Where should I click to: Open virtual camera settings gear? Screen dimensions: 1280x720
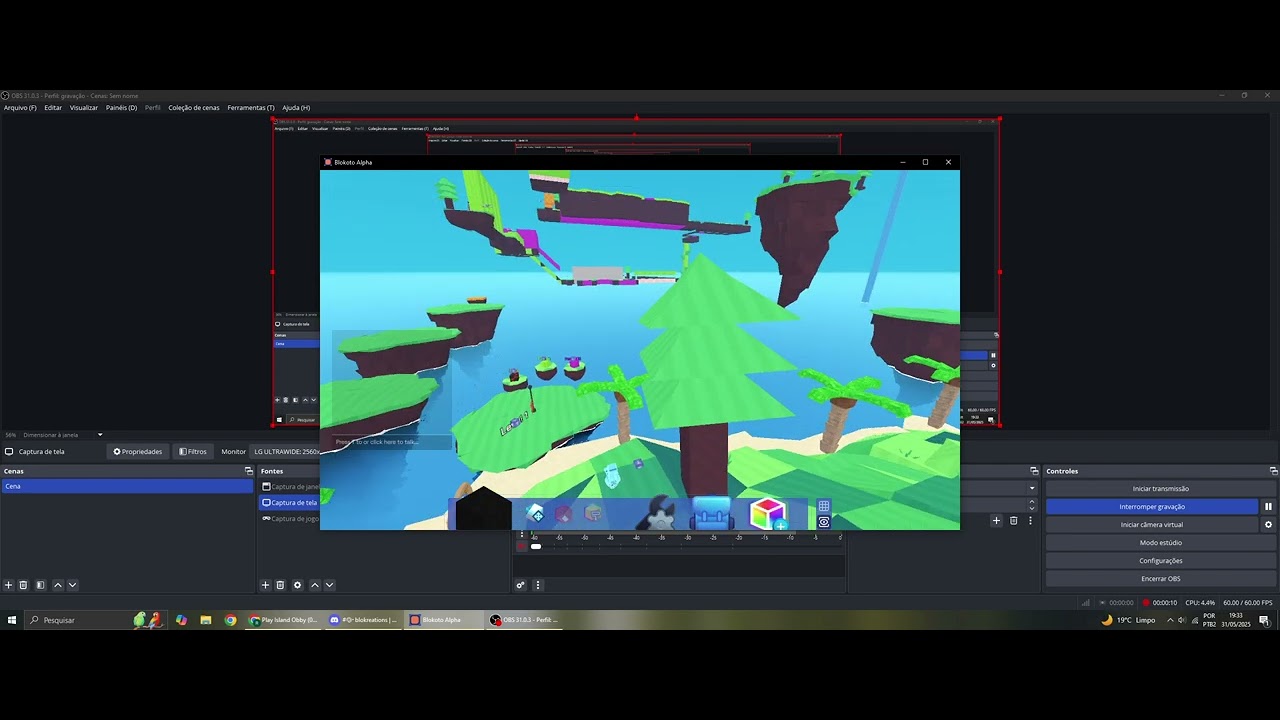click(x=1268, y=525)
